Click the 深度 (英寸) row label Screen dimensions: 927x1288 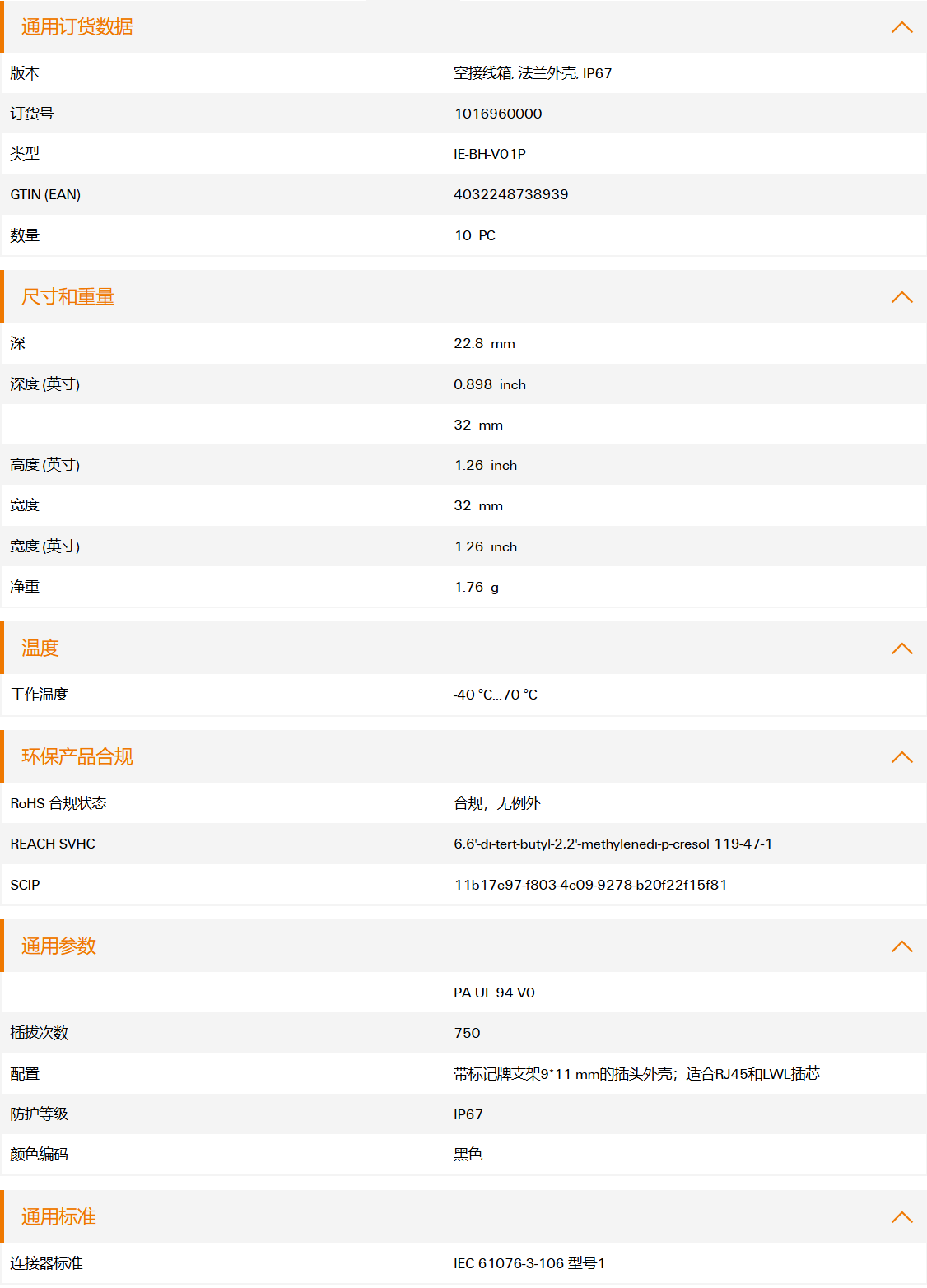45,384
